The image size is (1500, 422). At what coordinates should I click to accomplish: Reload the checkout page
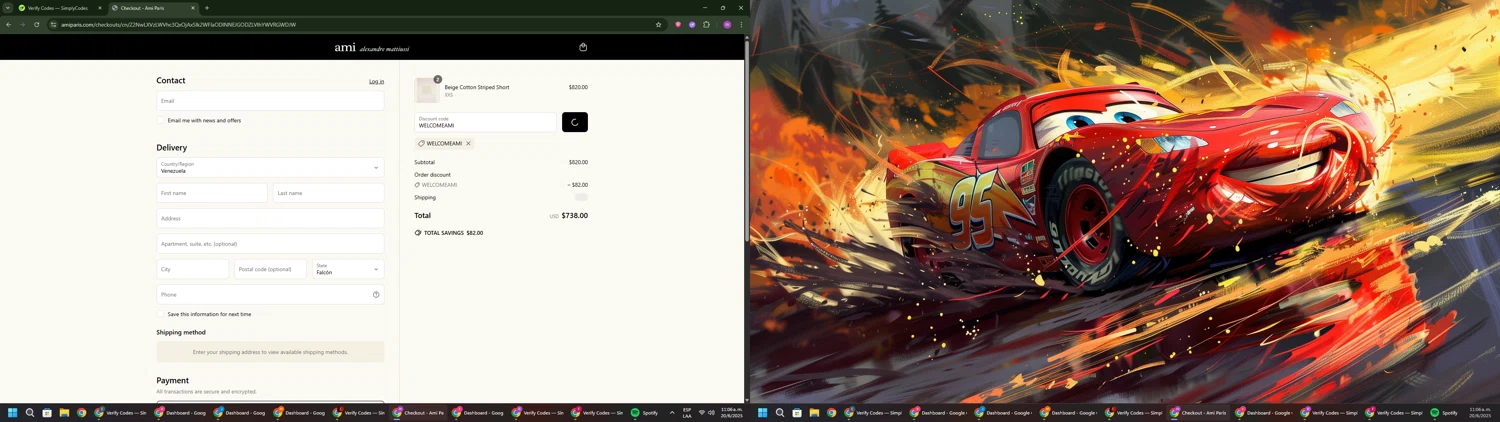[37, 25]
